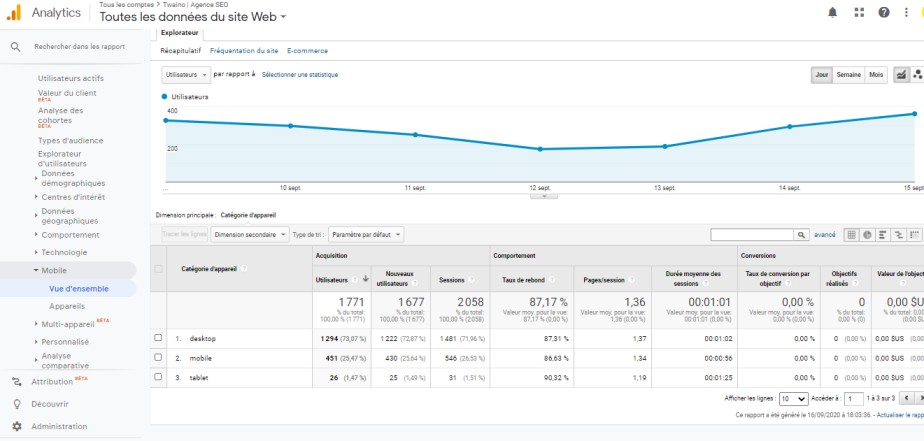Open the three-dot more options menu

click(x=906, y=12)
